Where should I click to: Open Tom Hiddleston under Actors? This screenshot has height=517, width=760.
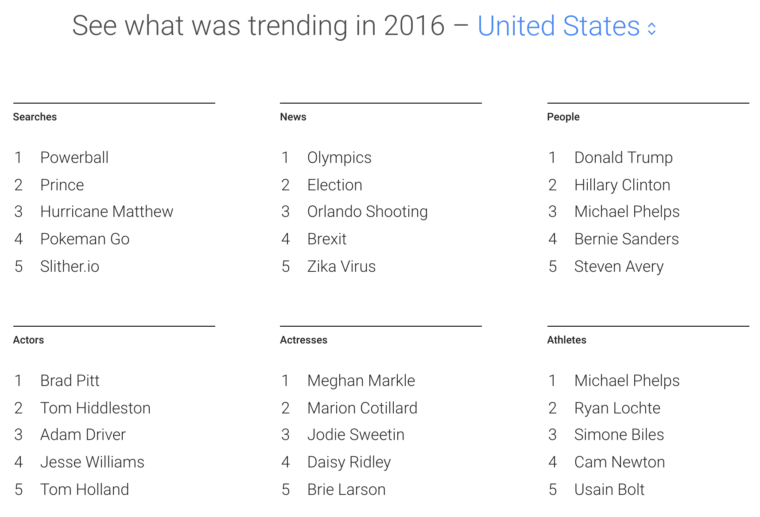click(95, 408)
